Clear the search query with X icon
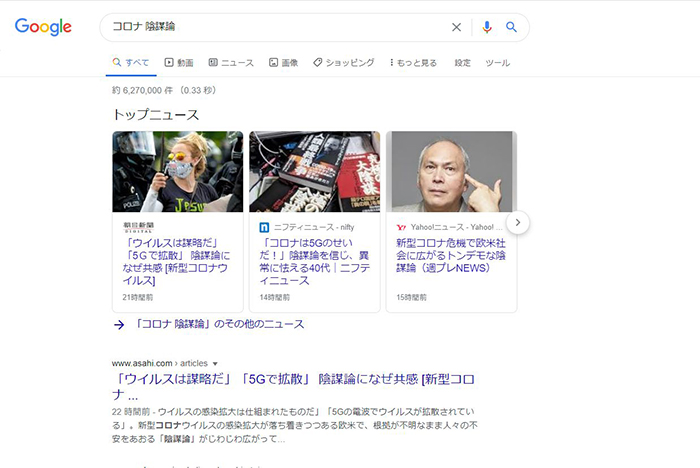This screenshot has width=700, height=468. click(456, 27)
